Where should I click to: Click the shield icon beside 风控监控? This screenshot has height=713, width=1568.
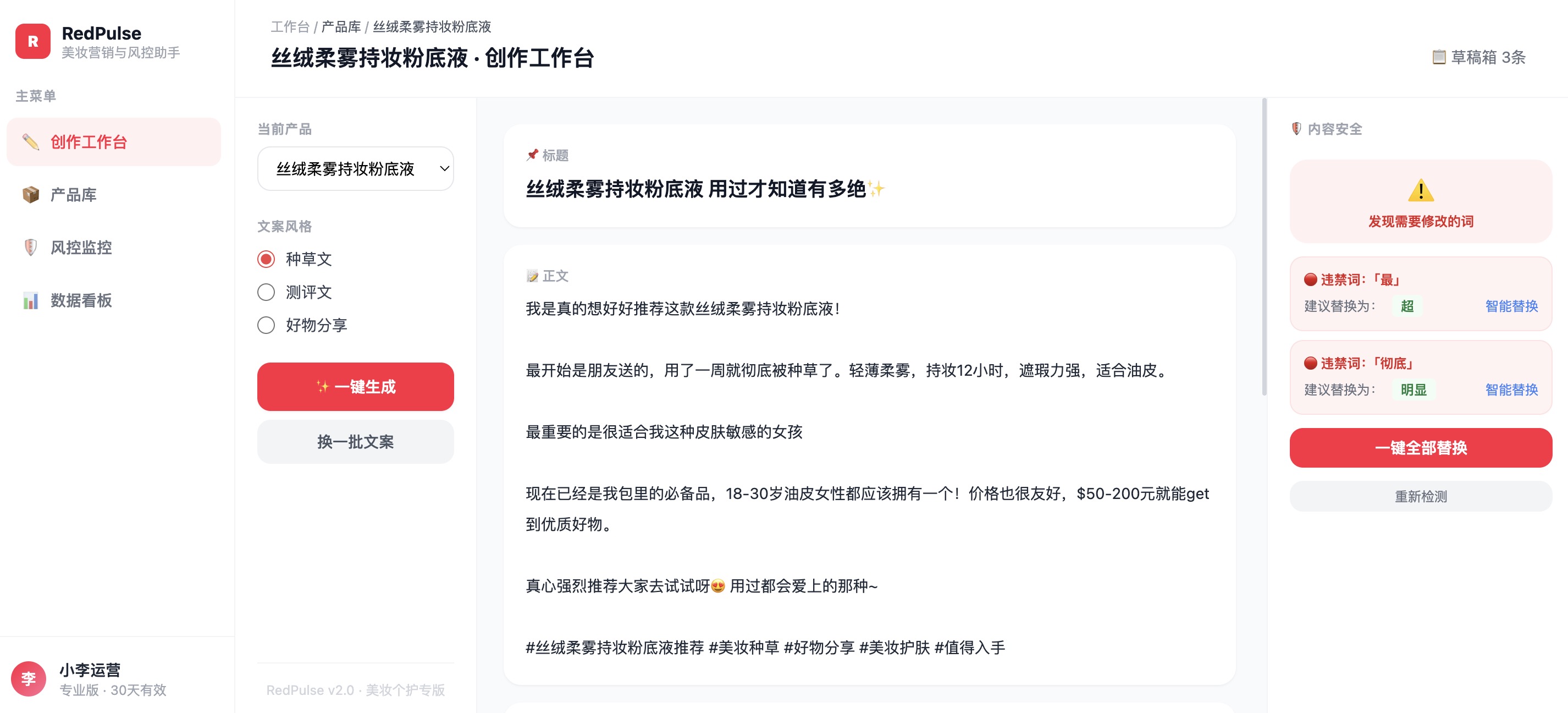(30, 247)
